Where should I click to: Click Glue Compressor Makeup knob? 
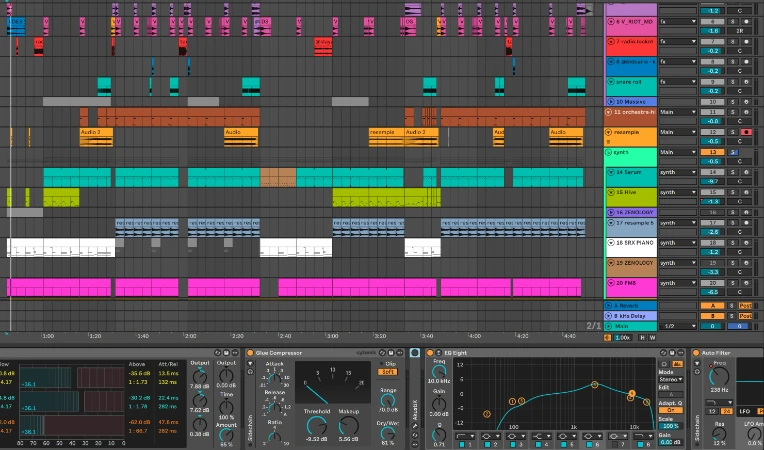click(348, 426)
